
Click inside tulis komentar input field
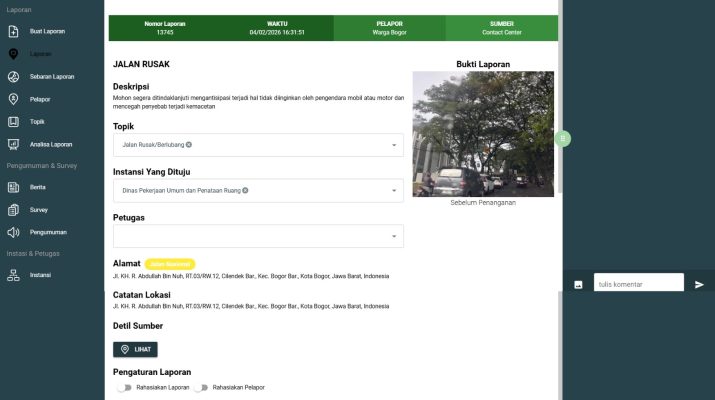(639, 284)
